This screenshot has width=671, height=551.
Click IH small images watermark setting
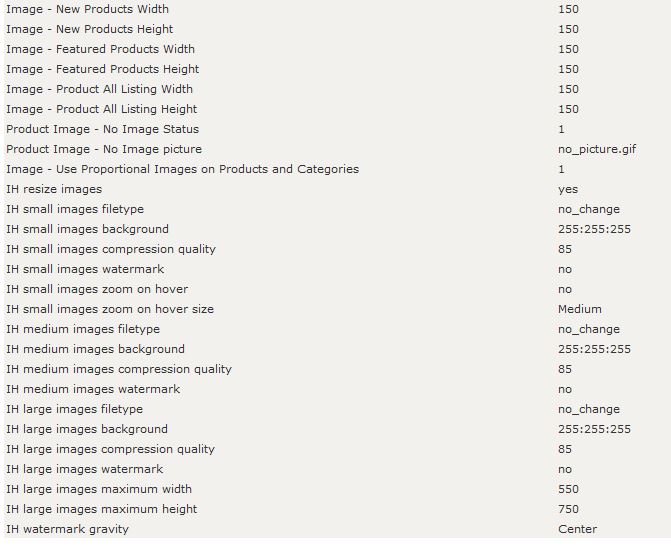coord(336,269)
